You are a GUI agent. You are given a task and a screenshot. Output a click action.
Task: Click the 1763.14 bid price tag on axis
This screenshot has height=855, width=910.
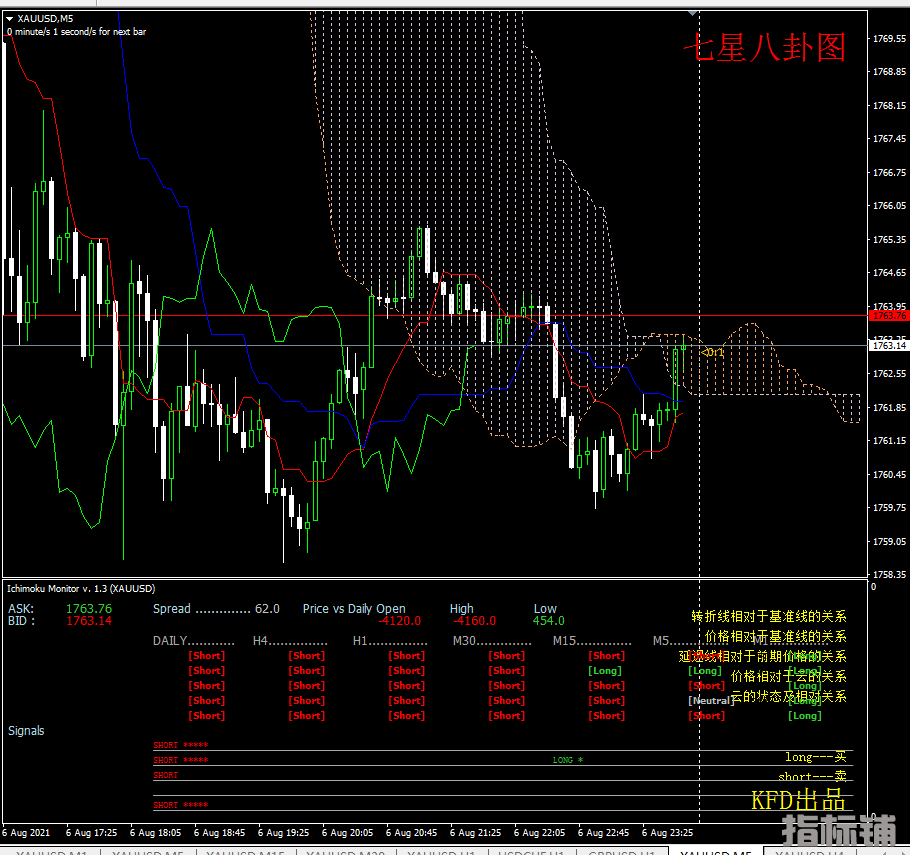click(889, 345)
